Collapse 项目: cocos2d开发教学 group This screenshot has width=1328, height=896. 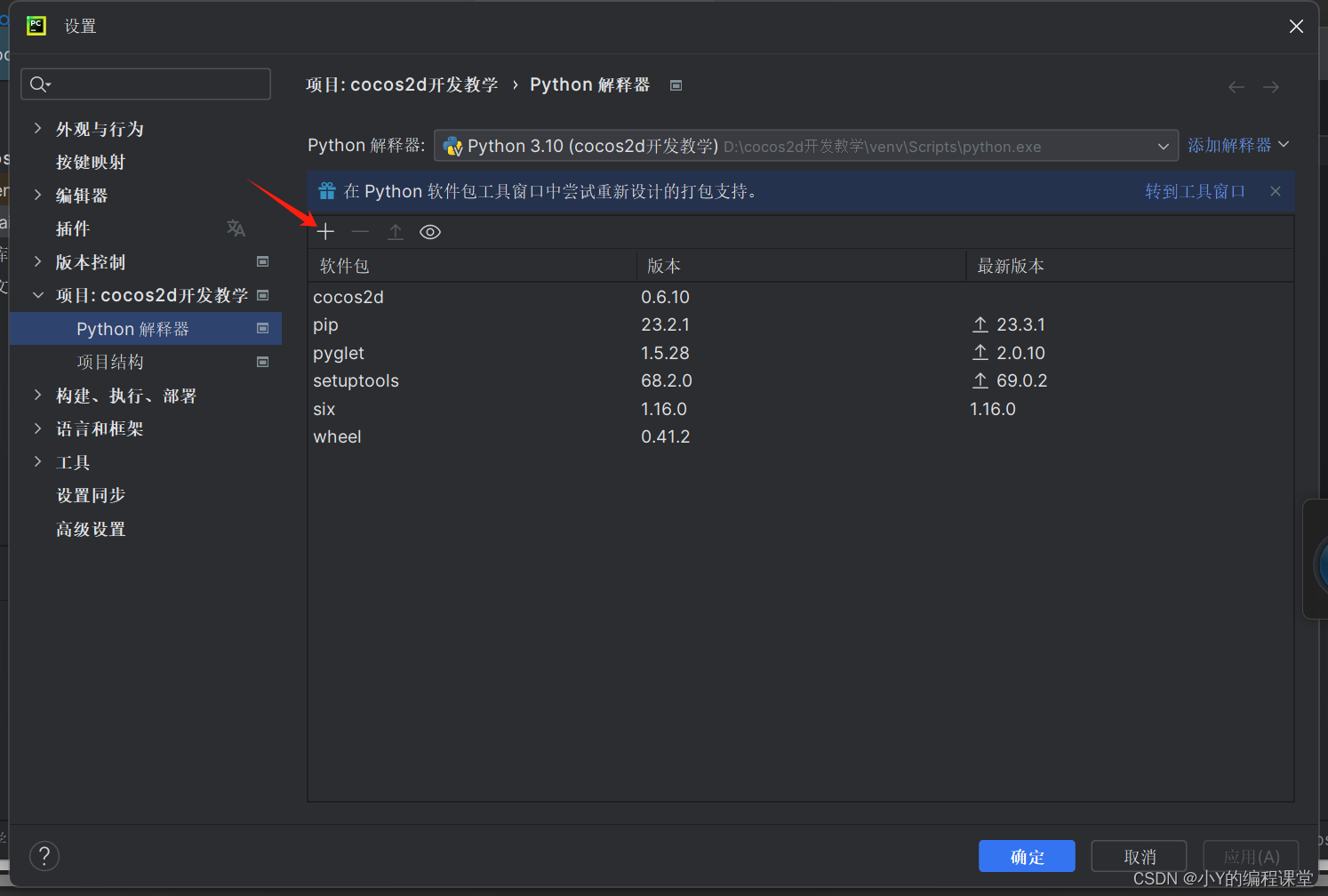[37, 295]
